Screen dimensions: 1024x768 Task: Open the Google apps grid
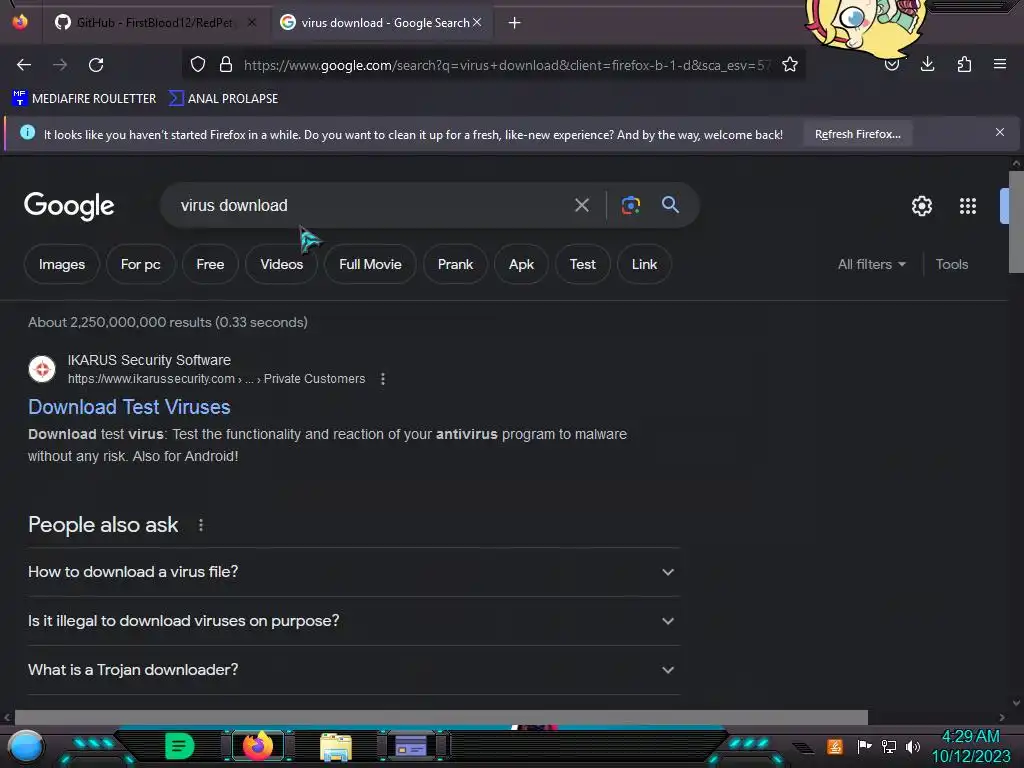click(x=967, y=206)
